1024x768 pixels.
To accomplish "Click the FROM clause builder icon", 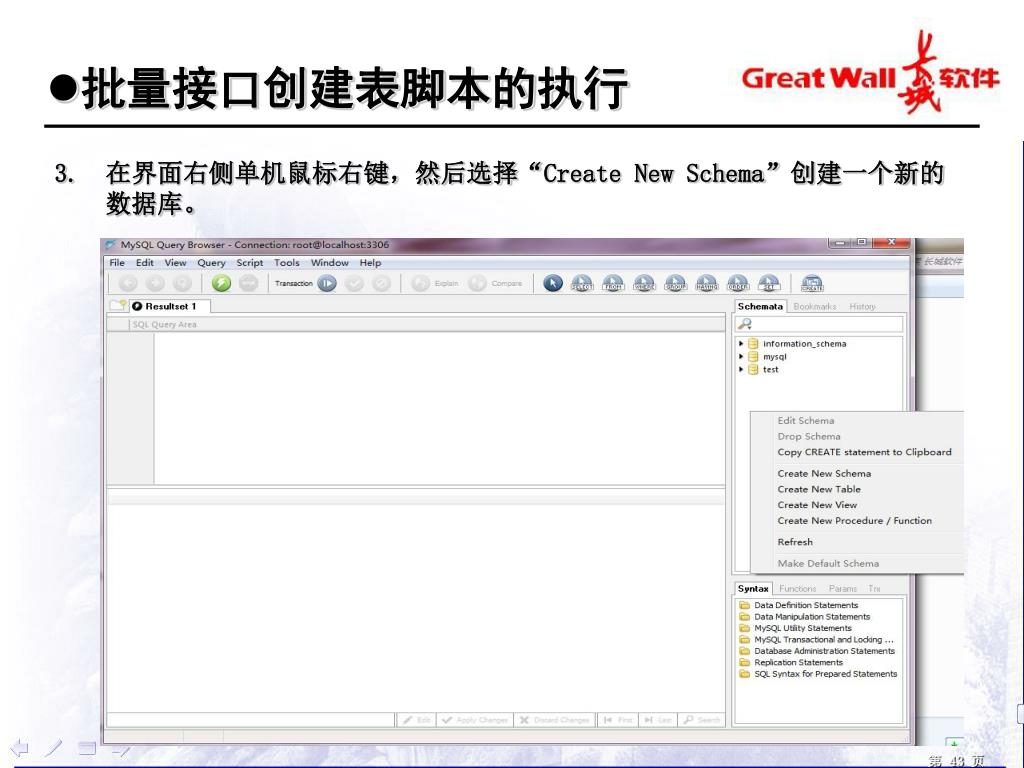I will point(613,283).
